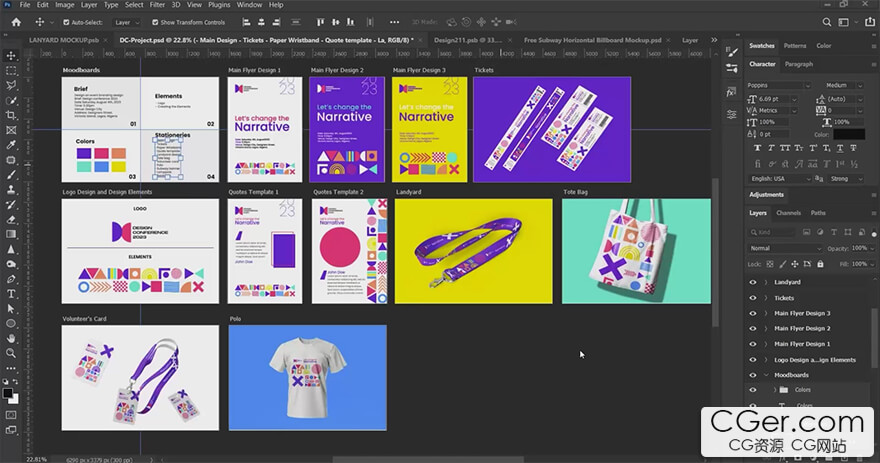
Task: Open the Search icon at top right
Action: [x=827, y=22]
